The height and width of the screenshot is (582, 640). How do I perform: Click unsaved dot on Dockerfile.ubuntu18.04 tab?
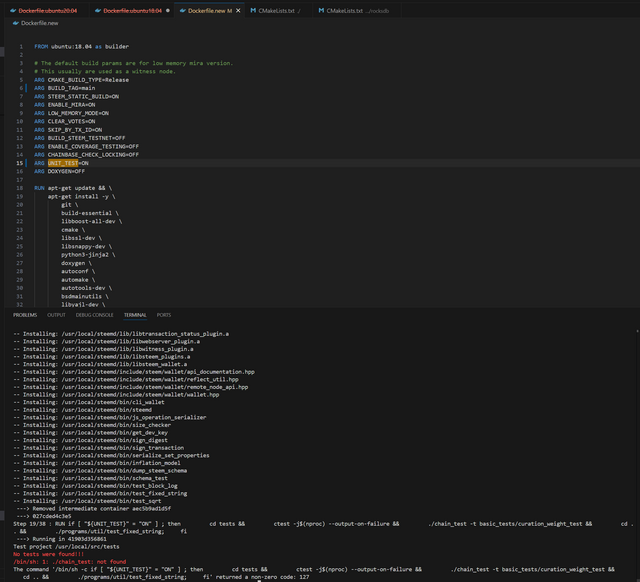click(x=168, y=11)
